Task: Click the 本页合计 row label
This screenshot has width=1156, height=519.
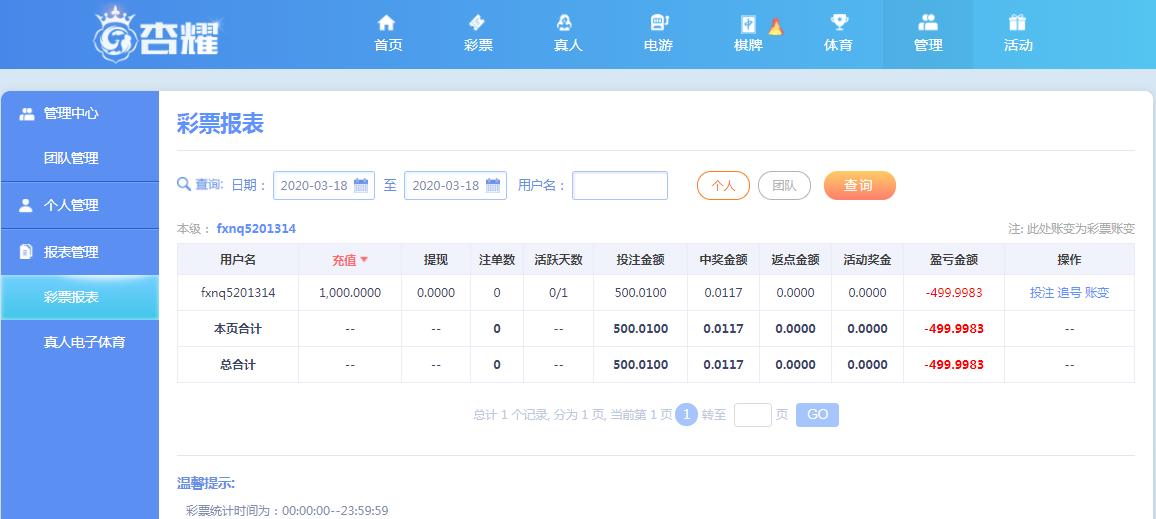Action: [238, 329]
